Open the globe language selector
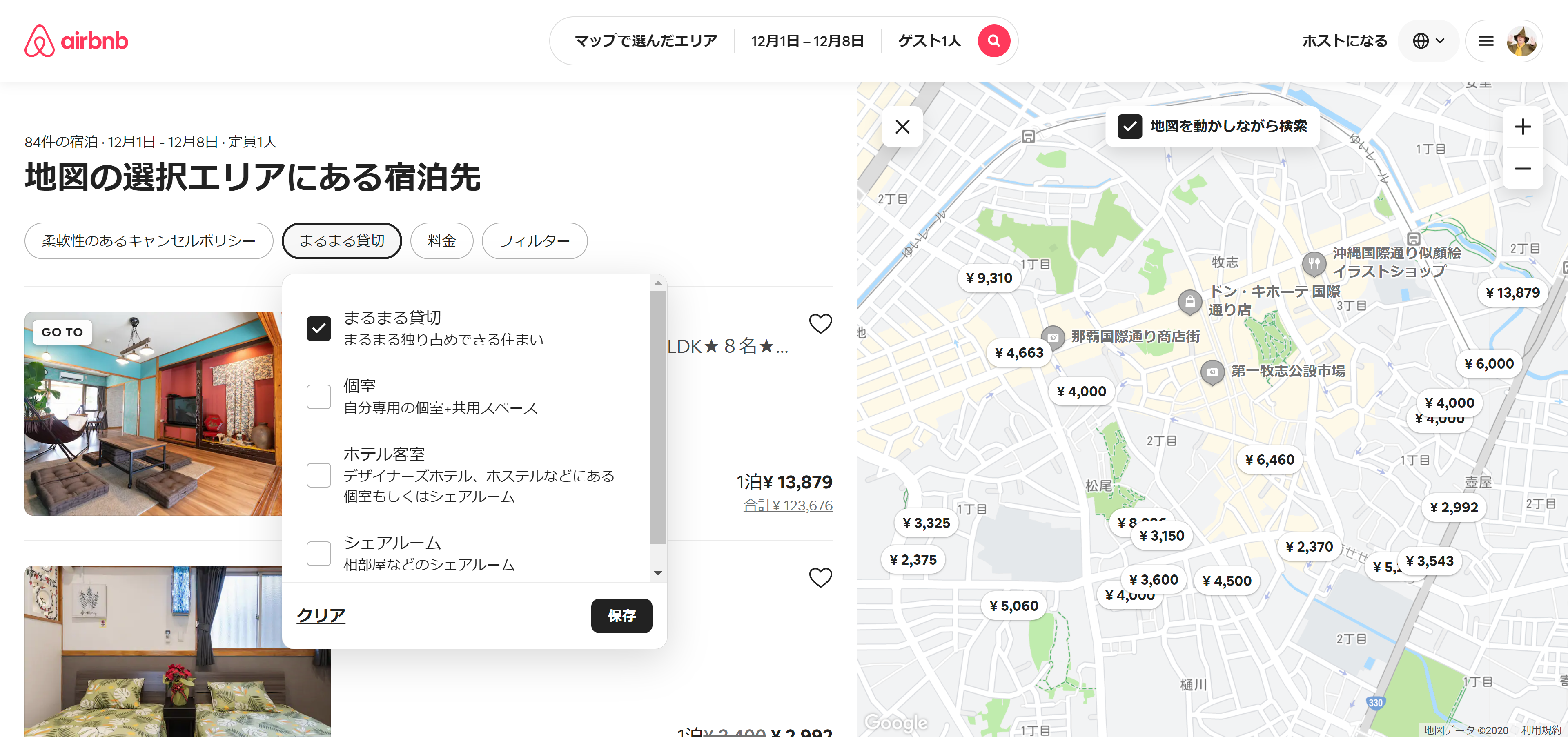1568x737 pixels. pos(1428,41)
